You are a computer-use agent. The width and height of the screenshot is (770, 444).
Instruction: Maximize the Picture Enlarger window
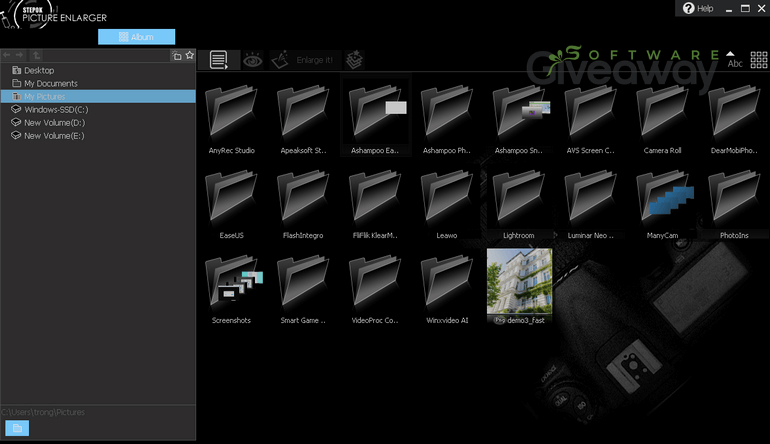745,8
